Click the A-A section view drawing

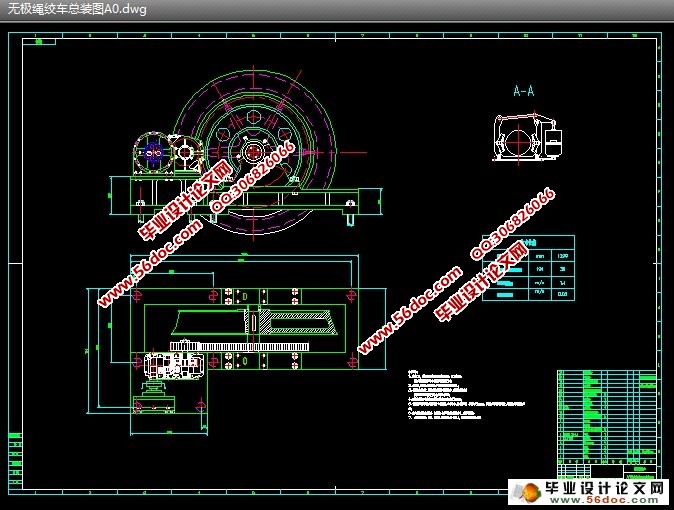(524, 136)
